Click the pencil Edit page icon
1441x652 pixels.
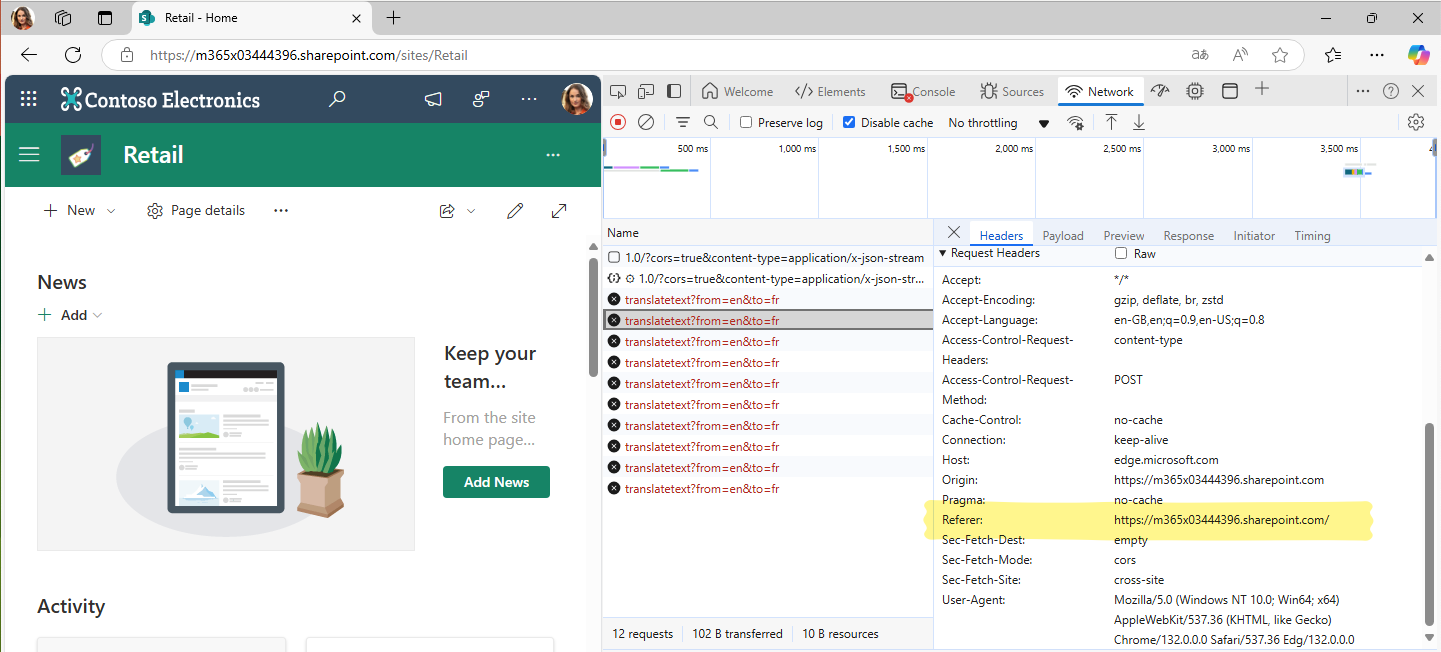tap(515, 210)
